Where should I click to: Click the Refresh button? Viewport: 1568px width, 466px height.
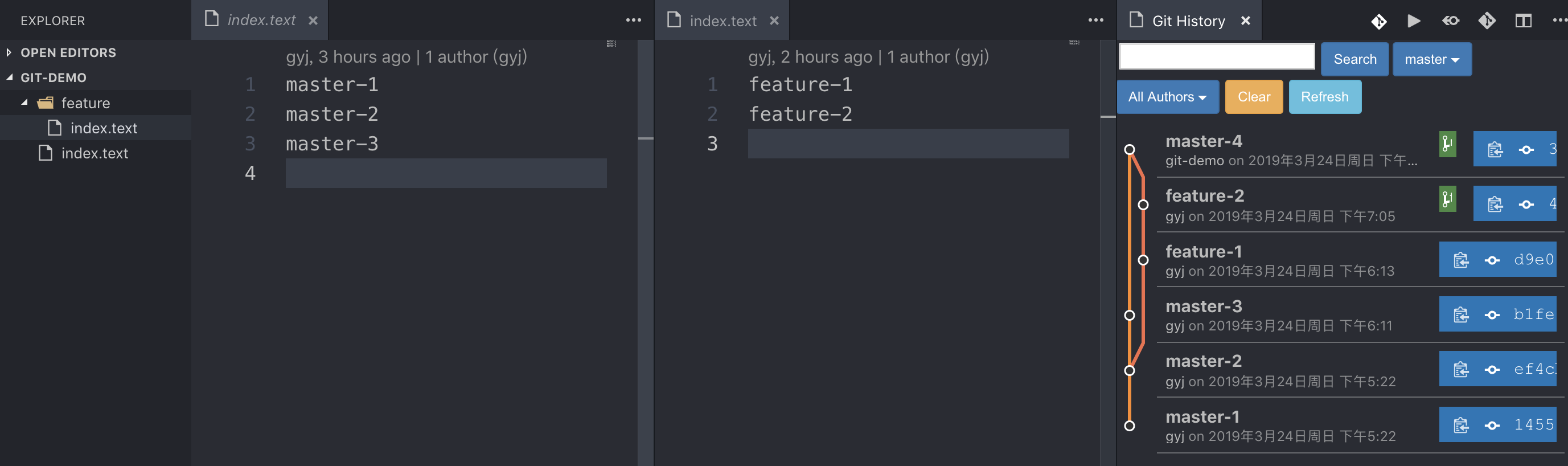(1324, 97)
